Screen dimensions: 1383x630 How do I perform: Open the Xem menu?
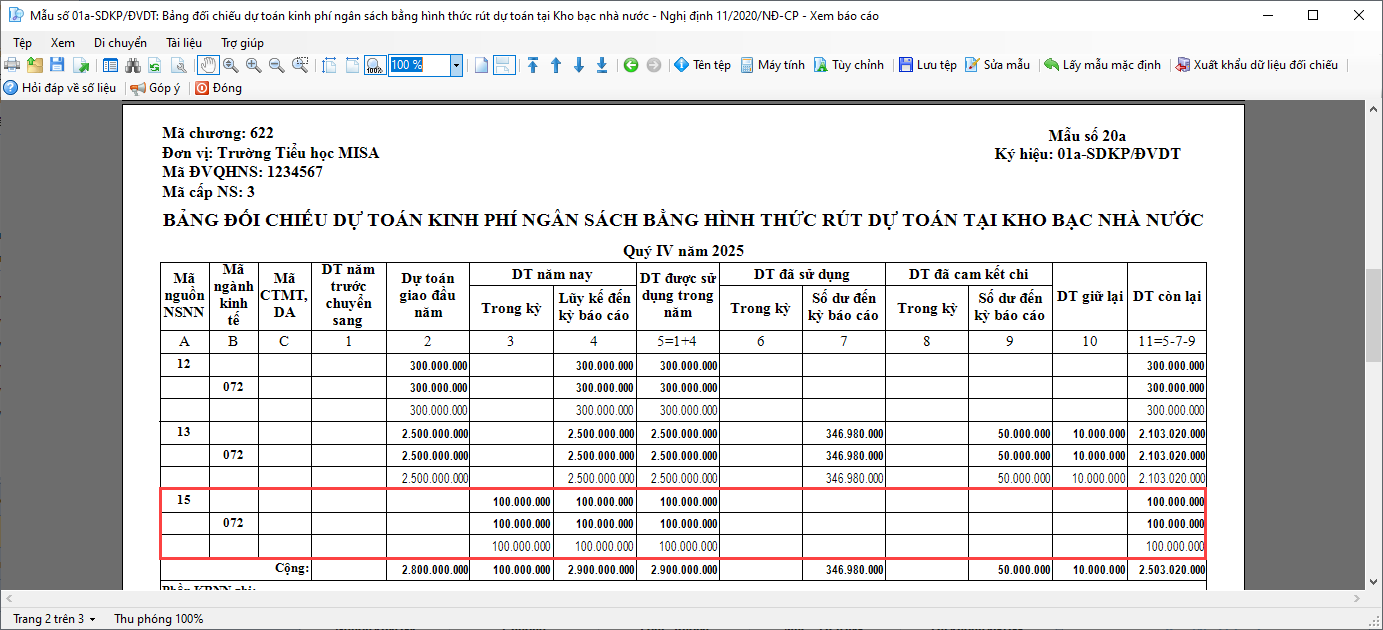tap(63, 43)
